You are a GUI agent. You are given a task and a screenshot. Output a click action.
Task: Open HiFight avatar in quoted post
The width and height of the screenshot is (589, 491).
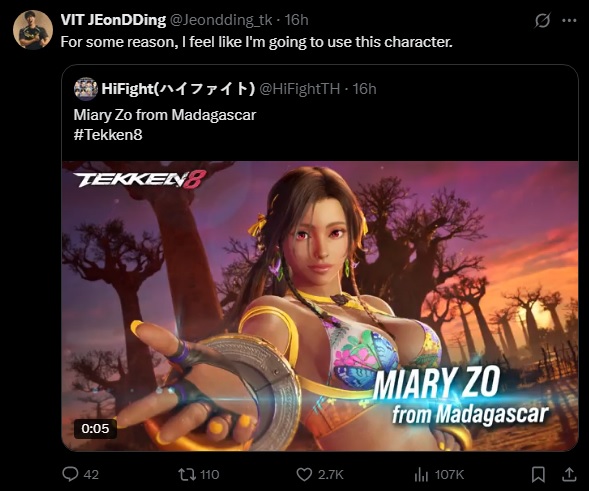[x=86, y=89]
